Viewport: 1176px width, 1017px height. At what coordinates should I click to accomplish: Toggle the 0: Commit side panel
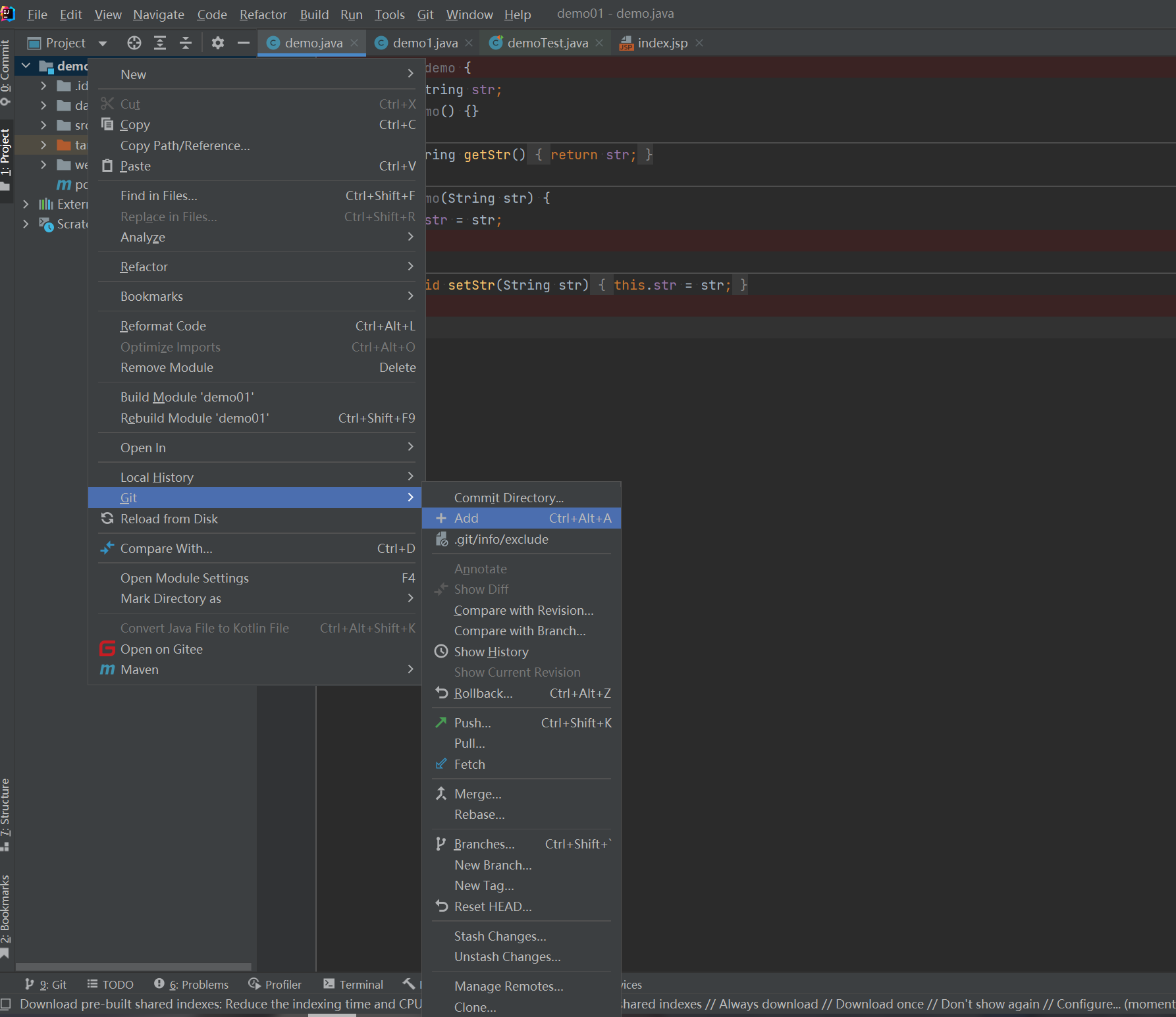[x=5, y=72]
